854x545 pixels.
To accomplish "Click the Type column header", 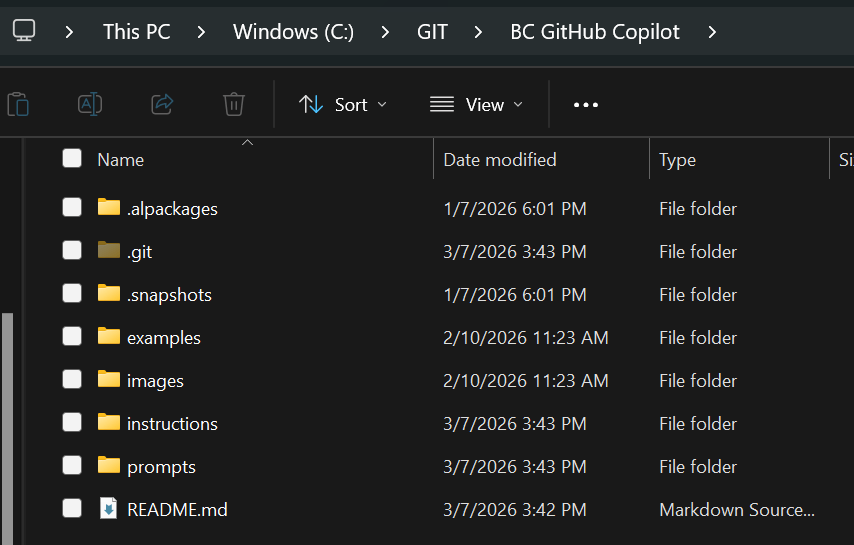I will (x=677, y=160).
